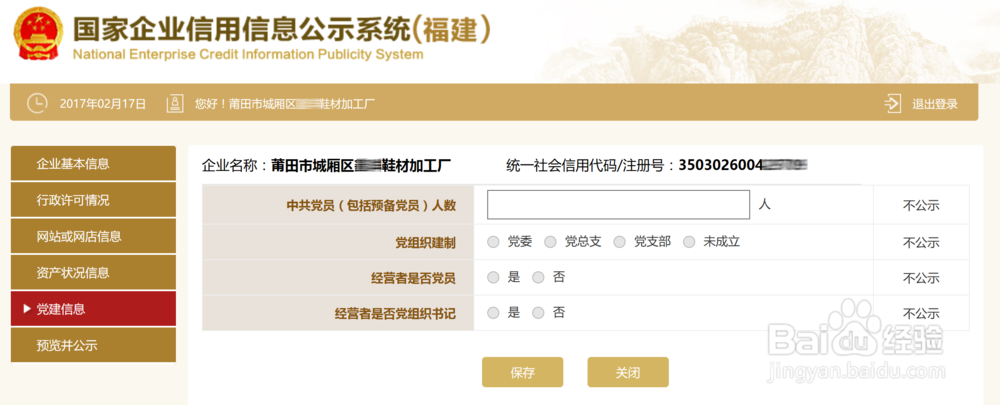Viewport: 1000px width, 405px height.
Task: Mark 否 for 经营者是否党组织书记
Action: coord(538,313)
